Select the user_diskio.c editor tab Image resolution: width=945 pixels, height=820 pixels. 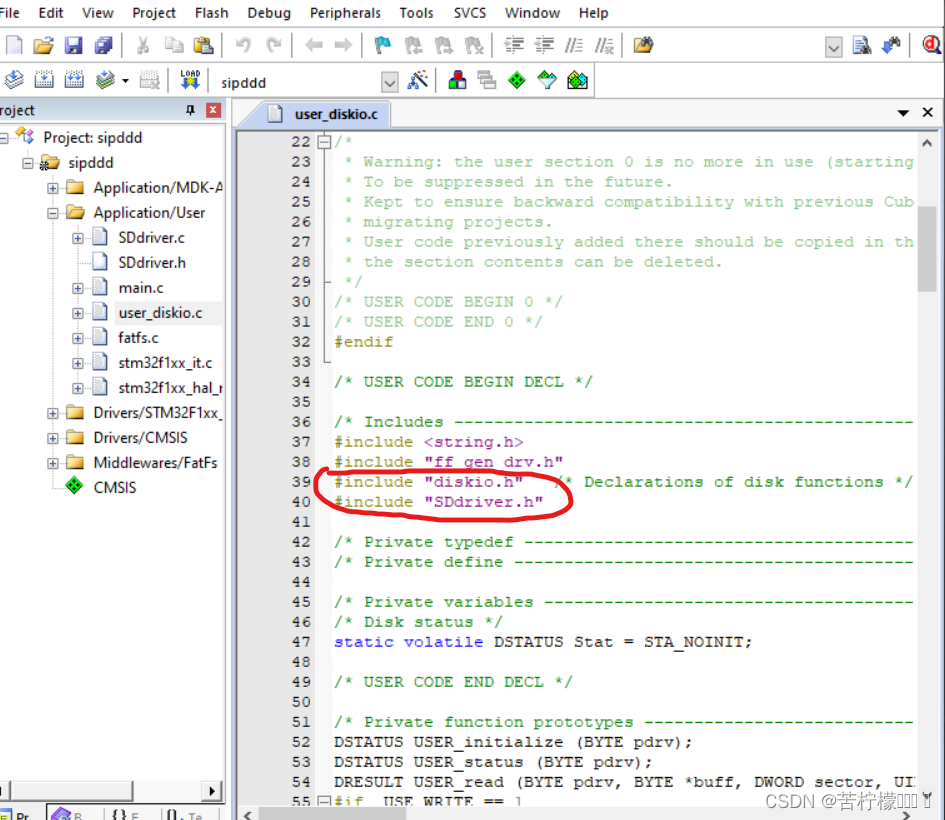324,114
